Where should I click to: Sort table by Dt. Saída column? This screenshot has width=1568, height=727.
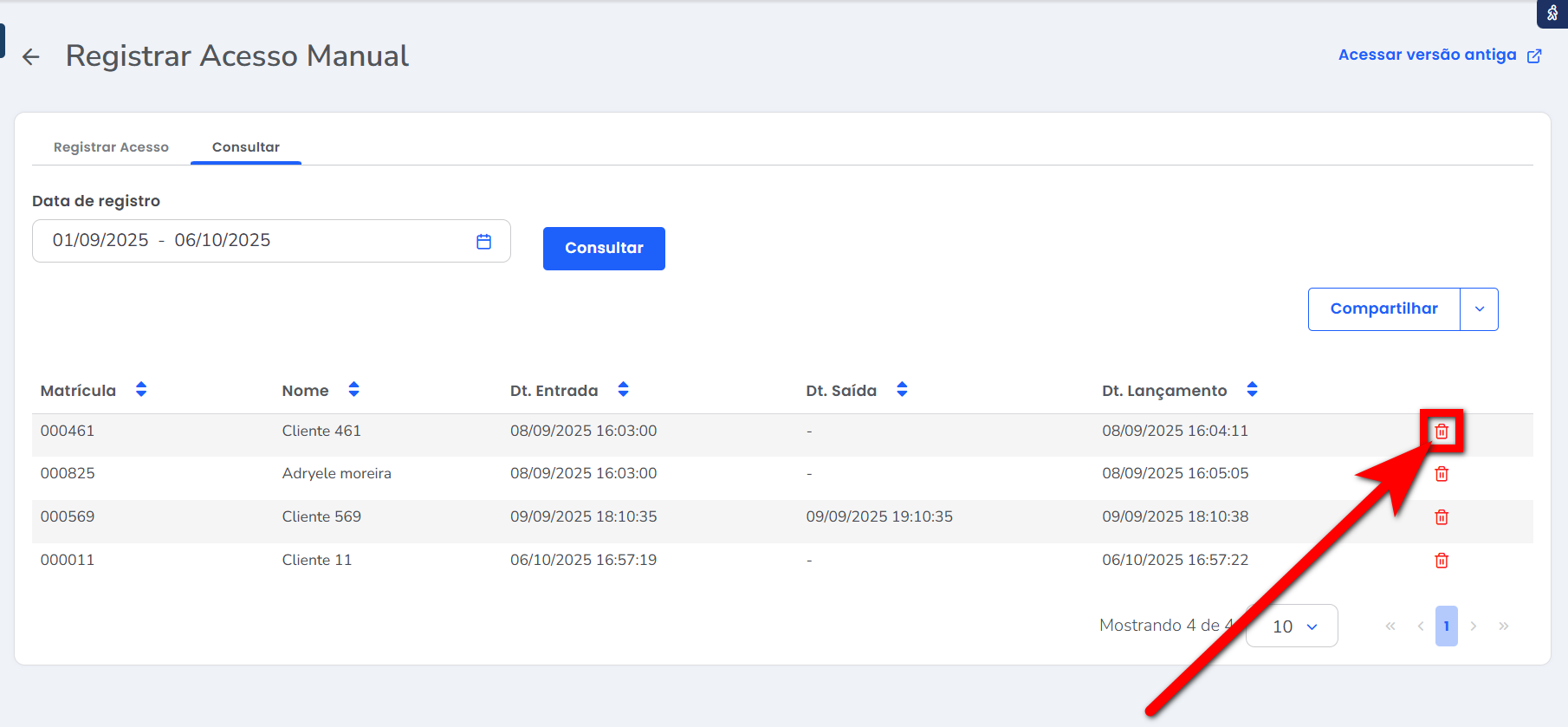902,390
